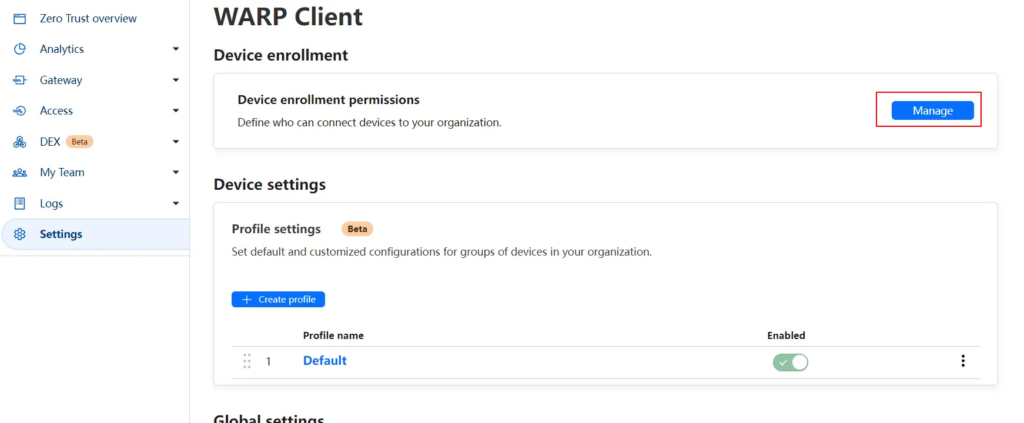Expand the Logs dropdown arrow
1024x423 pixels.
point(175,204)
